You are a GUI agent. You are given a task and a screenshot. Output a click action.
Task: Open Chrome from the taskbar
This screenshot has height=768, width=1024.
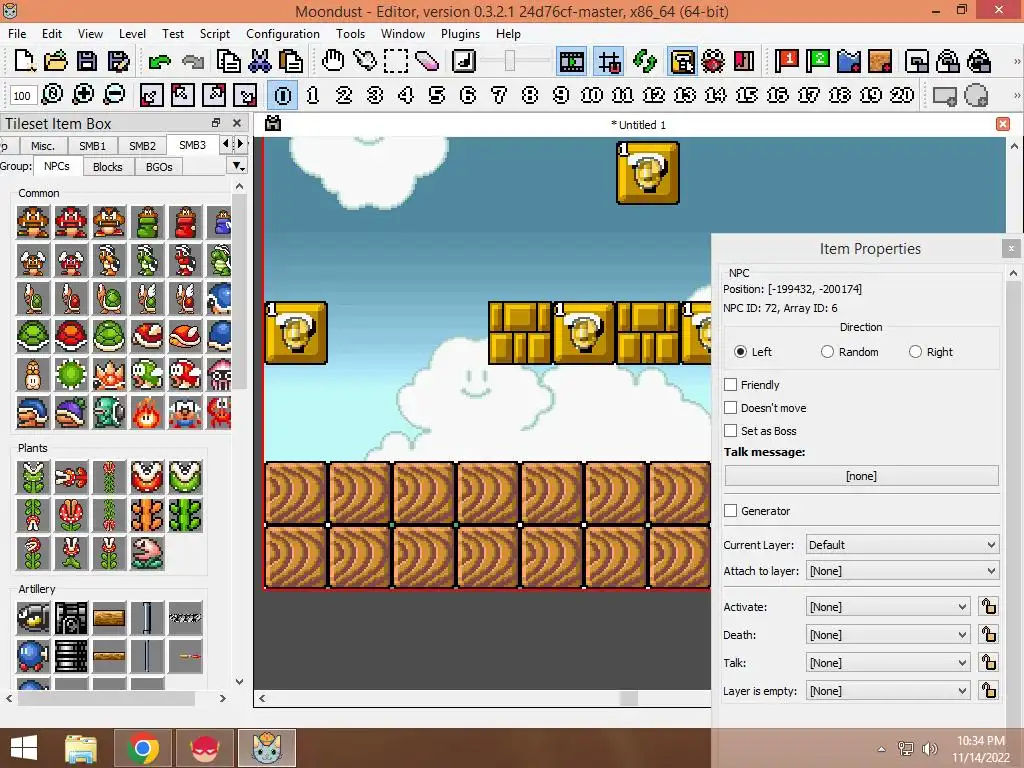point(143,748)
